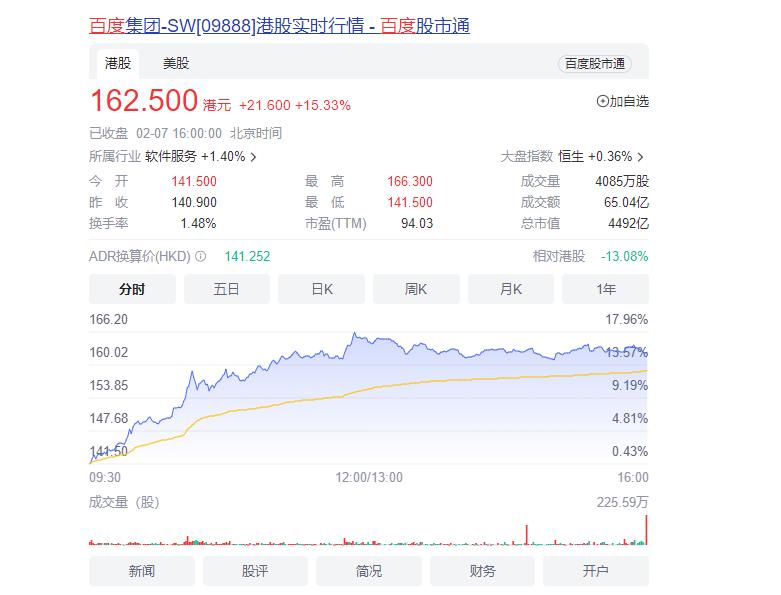Select the 周K chart tab

point(416,289)
